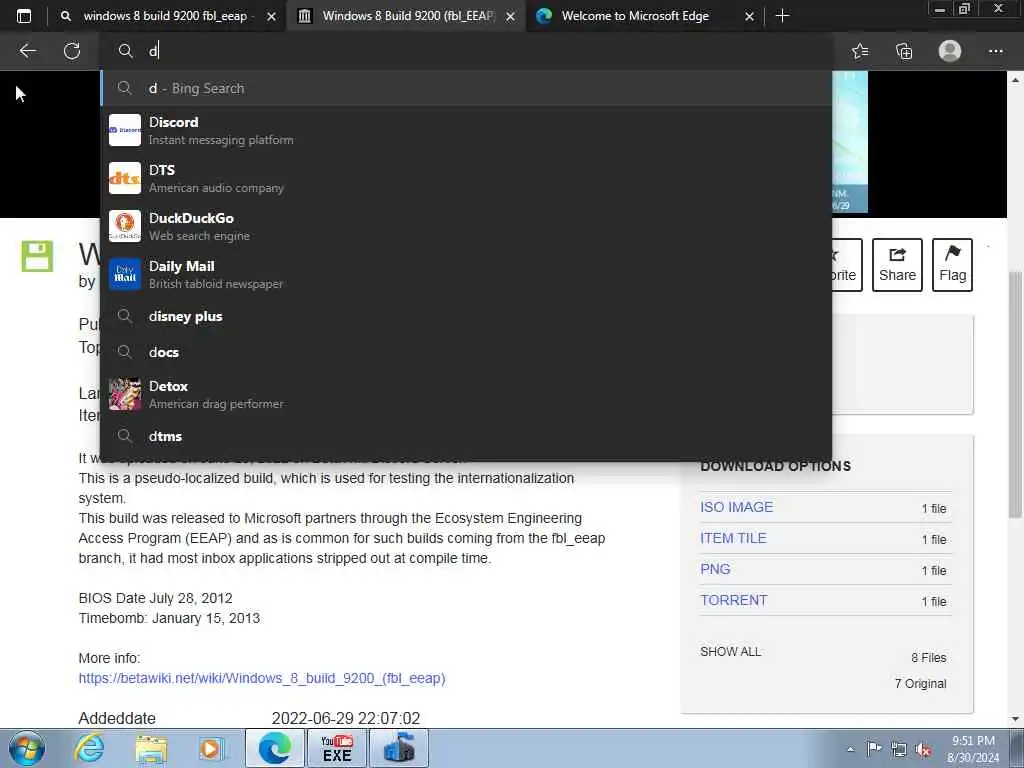1024x768 pixels.
Task: Open the ITEM TILE download link
Action: (x=733, y=538)
